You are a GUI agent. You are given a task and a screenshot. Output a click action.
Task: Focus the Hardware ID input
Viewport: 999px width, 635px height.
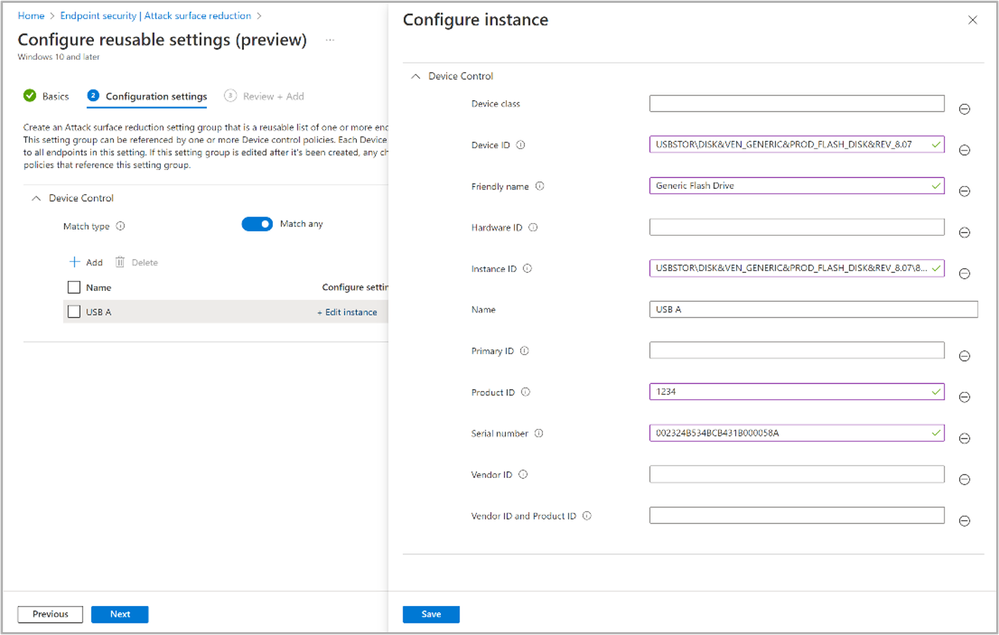coord(796,227)
